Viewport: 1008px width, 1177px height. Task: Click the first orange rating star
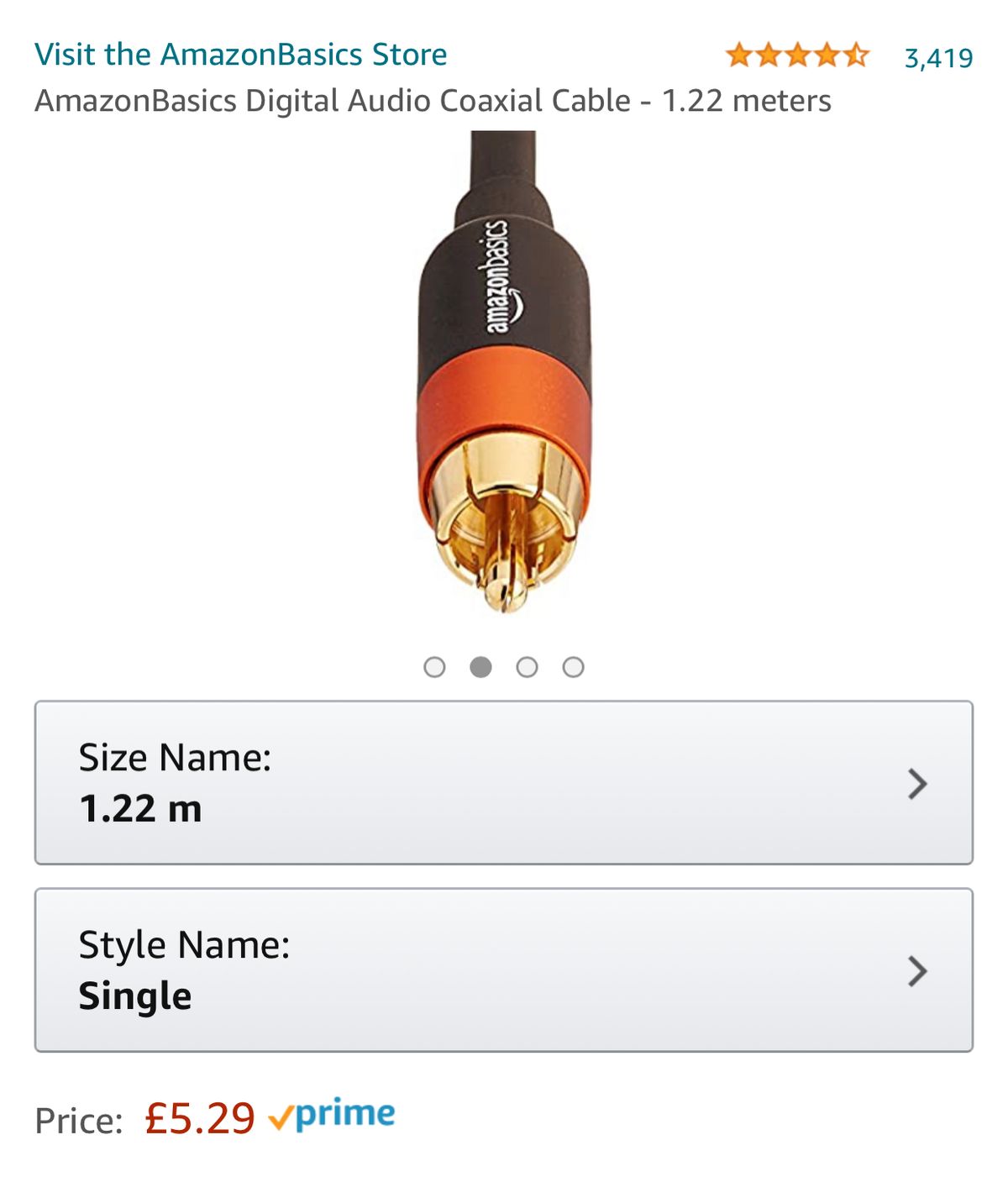click(x=738, y=55)
